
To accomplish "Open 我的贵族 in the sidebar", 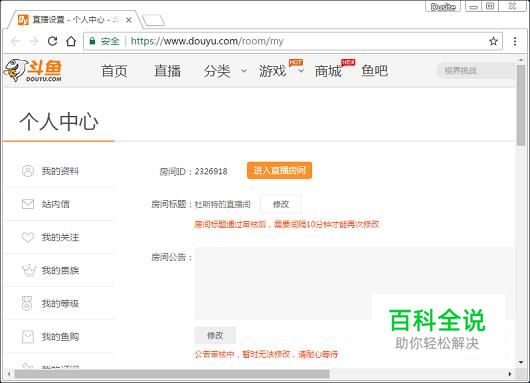I will [x=60, y=270].
